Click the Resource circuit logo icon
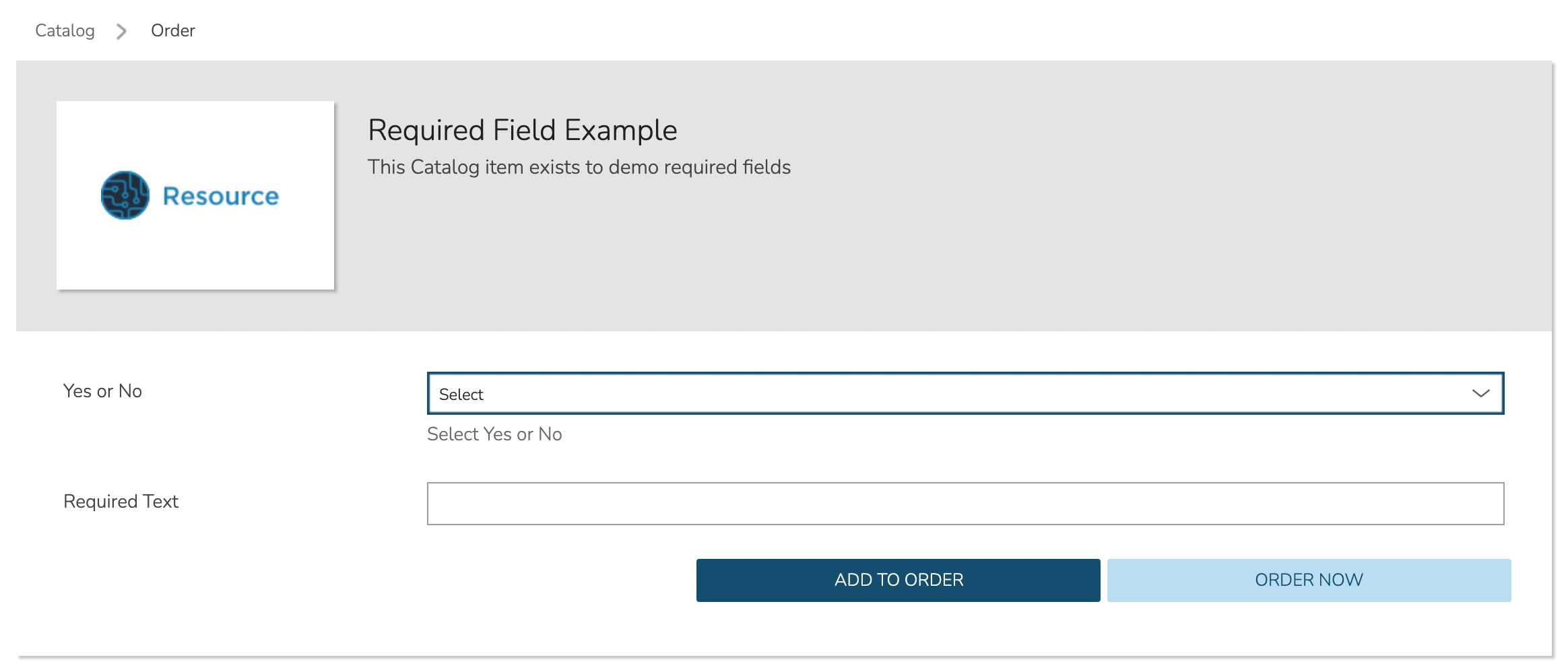Screen dimensions: 1568x672 [125, 196]
